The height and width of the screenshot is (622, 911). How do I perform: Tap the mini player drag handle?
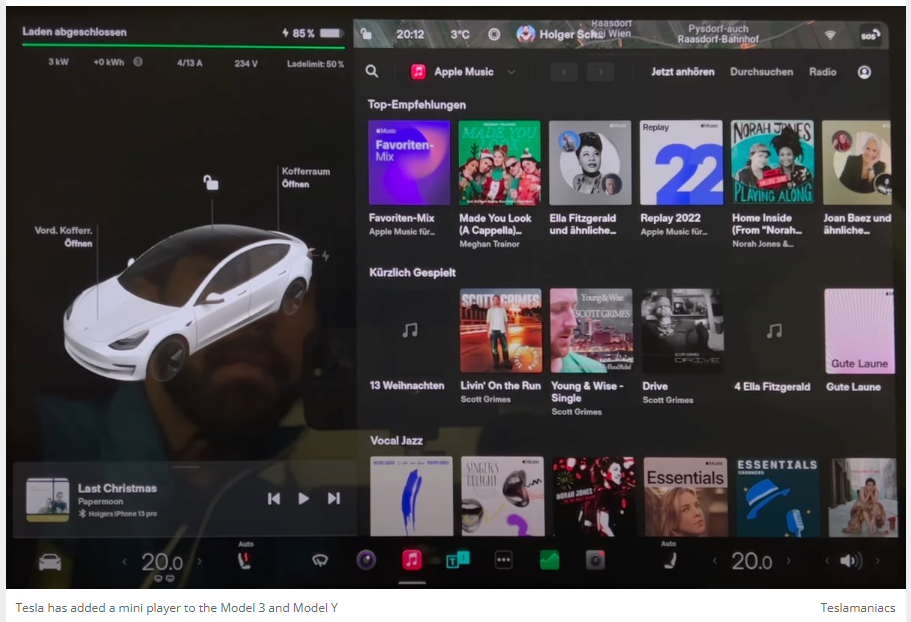pyautogui.click(x=186, y=466)
